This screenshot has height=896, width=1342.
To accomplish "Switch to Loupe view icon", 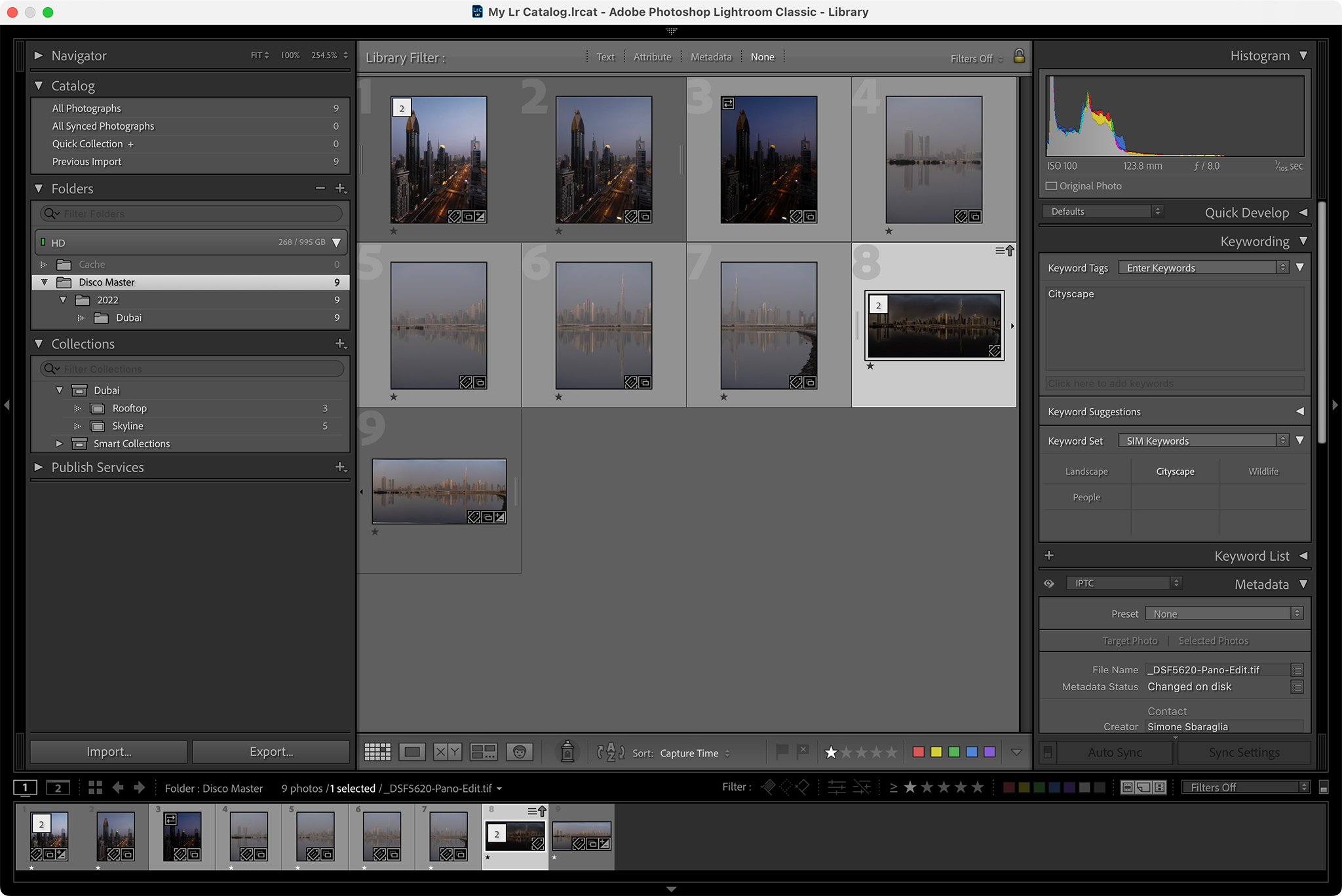I will 412,752.
